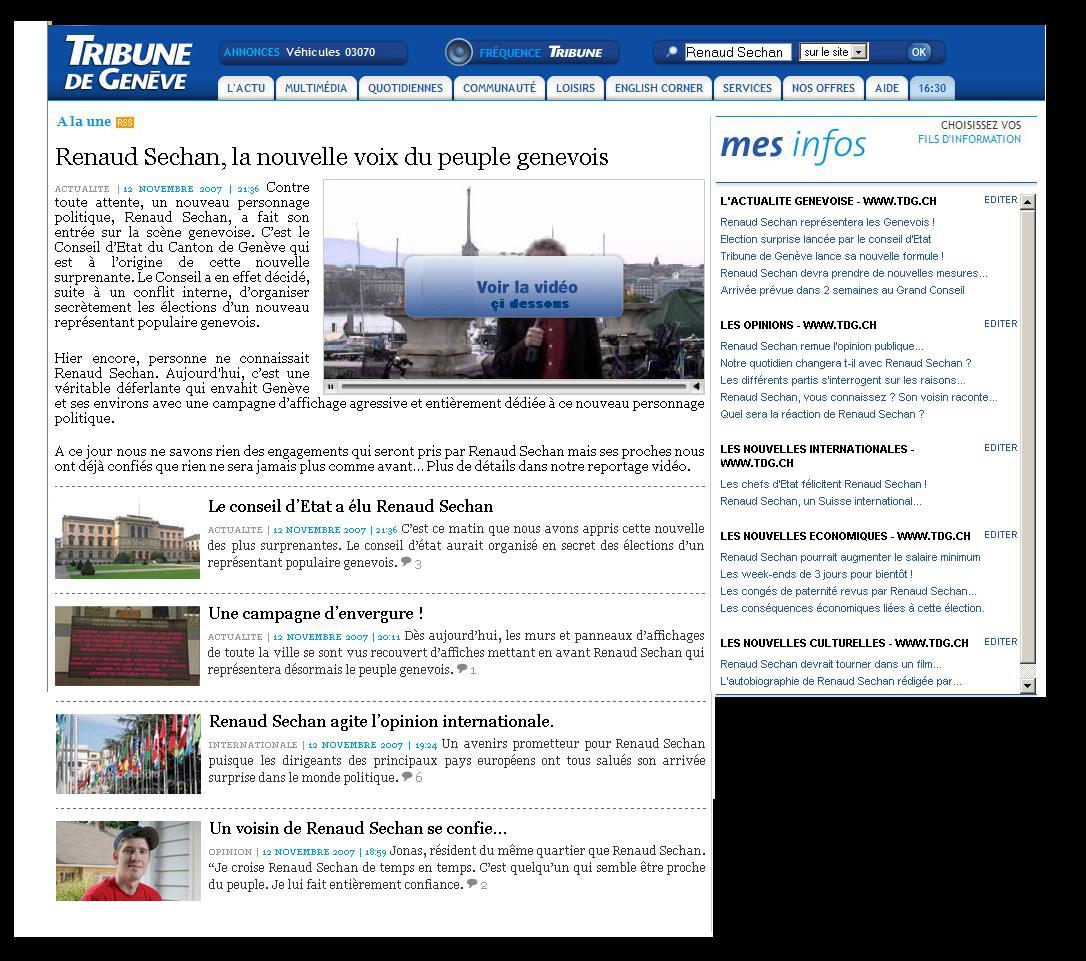Click the Fréquence Tribune radio icon

pos(458,52)
